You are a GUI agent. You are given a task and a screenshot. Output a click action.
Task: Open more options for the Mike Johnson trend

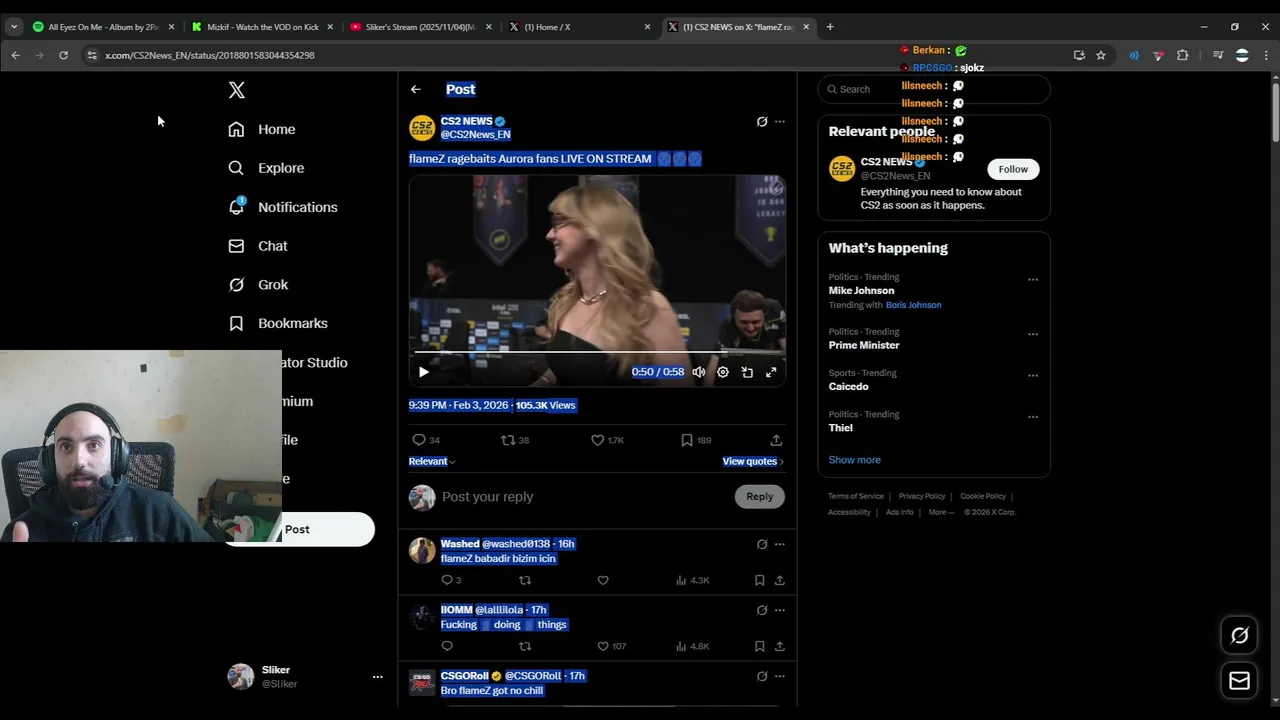tap(1033, 280)
